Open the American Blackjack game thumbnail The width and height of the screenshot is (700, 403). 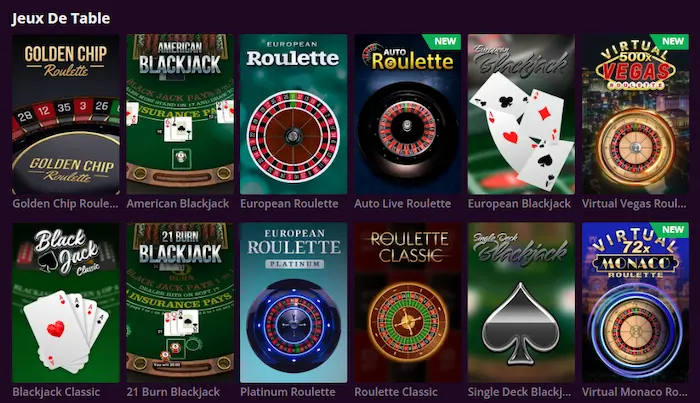[x=180, y=114]
